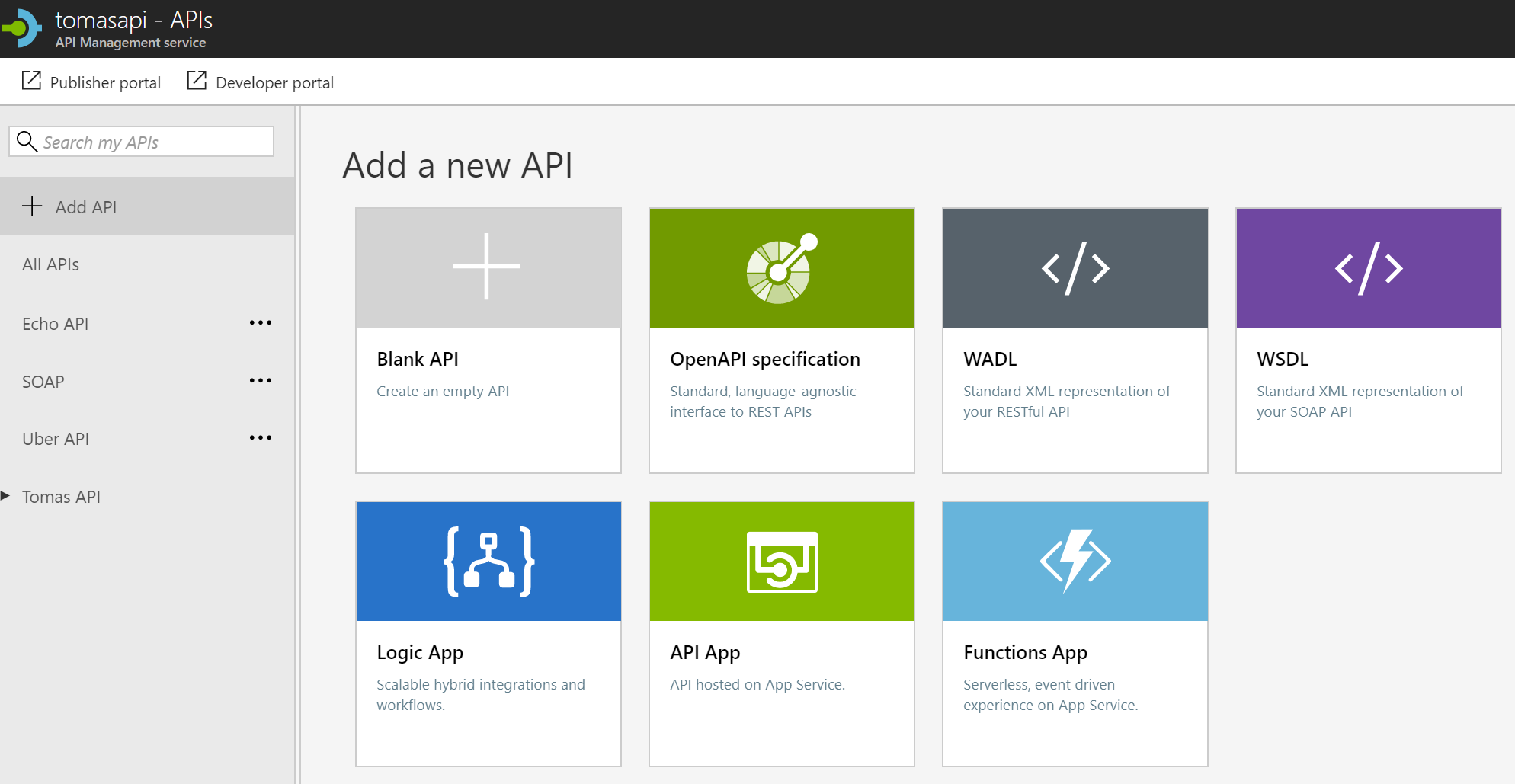Click the 'tomasapi - APIs' header title
This screenshot has width=1515, height=784.
[134, 20]
